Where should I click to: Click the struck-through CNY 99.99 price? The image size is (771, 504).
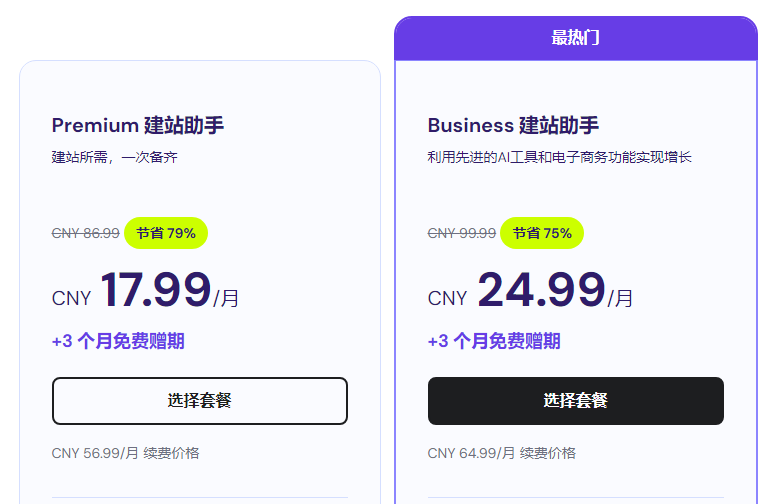(x=462, y=233)
